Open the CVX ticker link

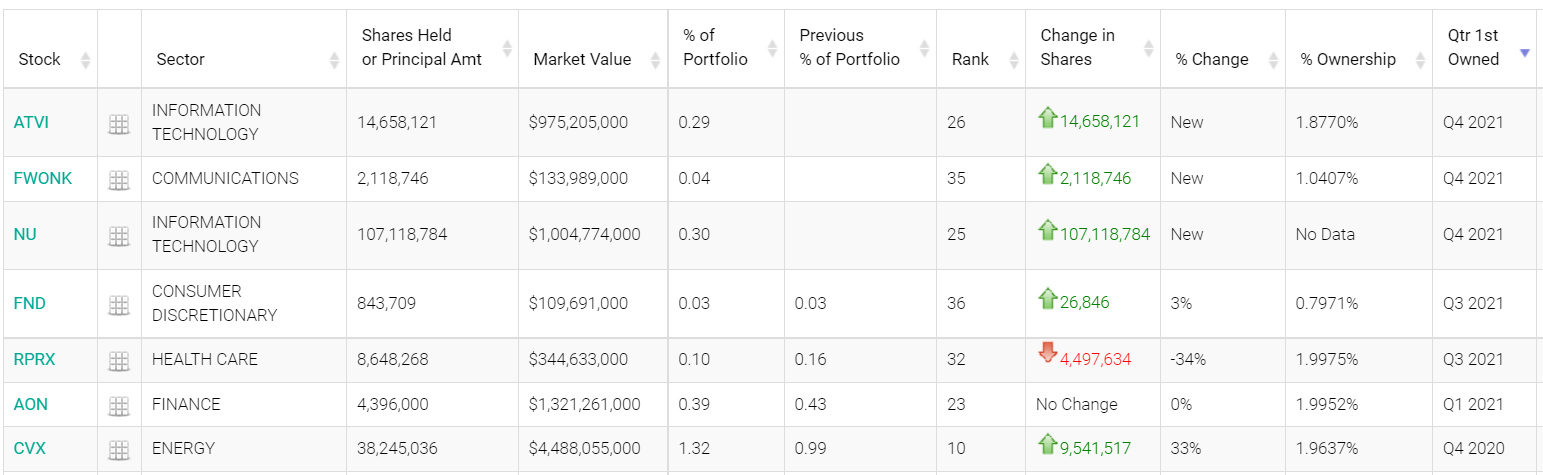pyautogui.click(x=30, y=448)
